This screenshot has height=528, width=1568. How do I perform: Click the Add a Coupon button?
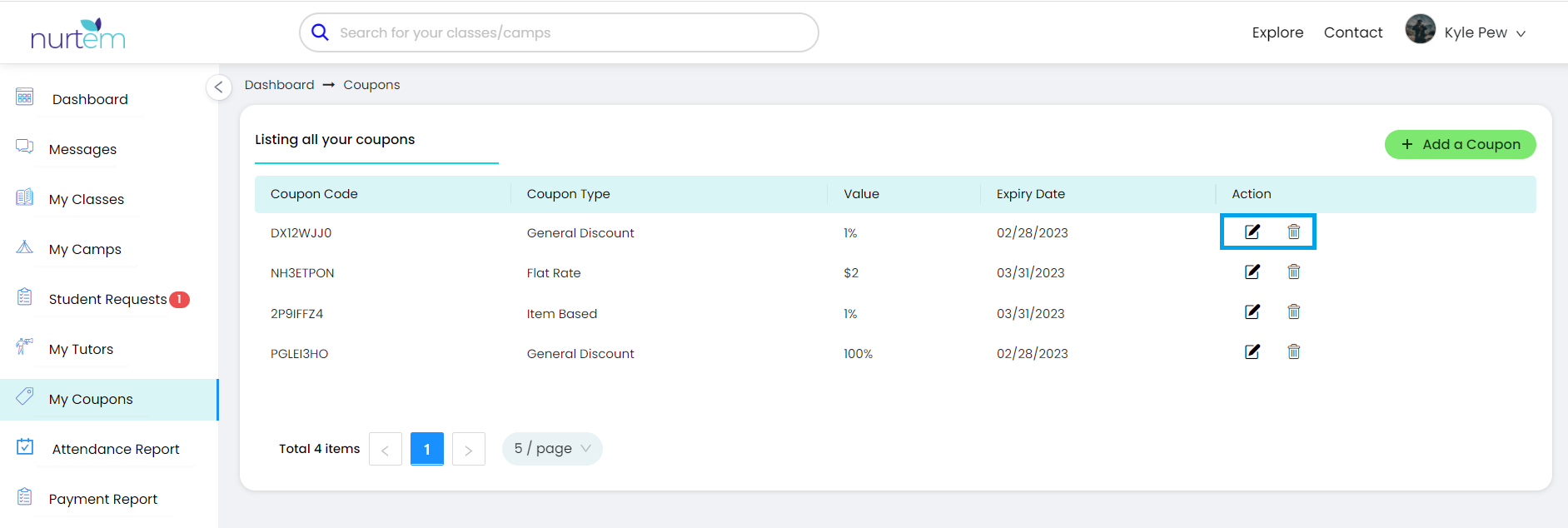[1460, 144]
